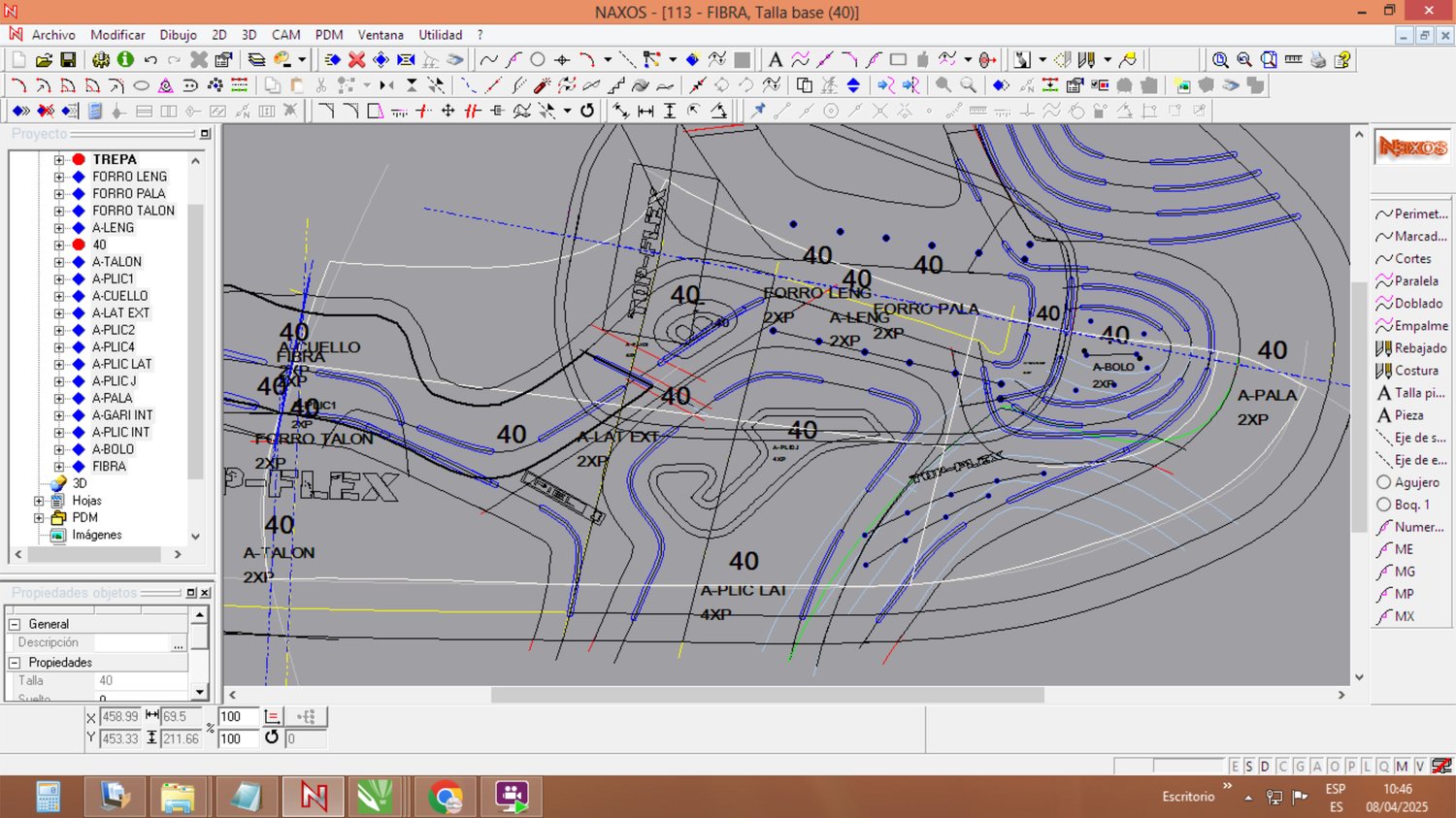Save the project with the floppy disk icon
The width and height of the screenshot is (1456, 818).
click(x=68, y=60)
